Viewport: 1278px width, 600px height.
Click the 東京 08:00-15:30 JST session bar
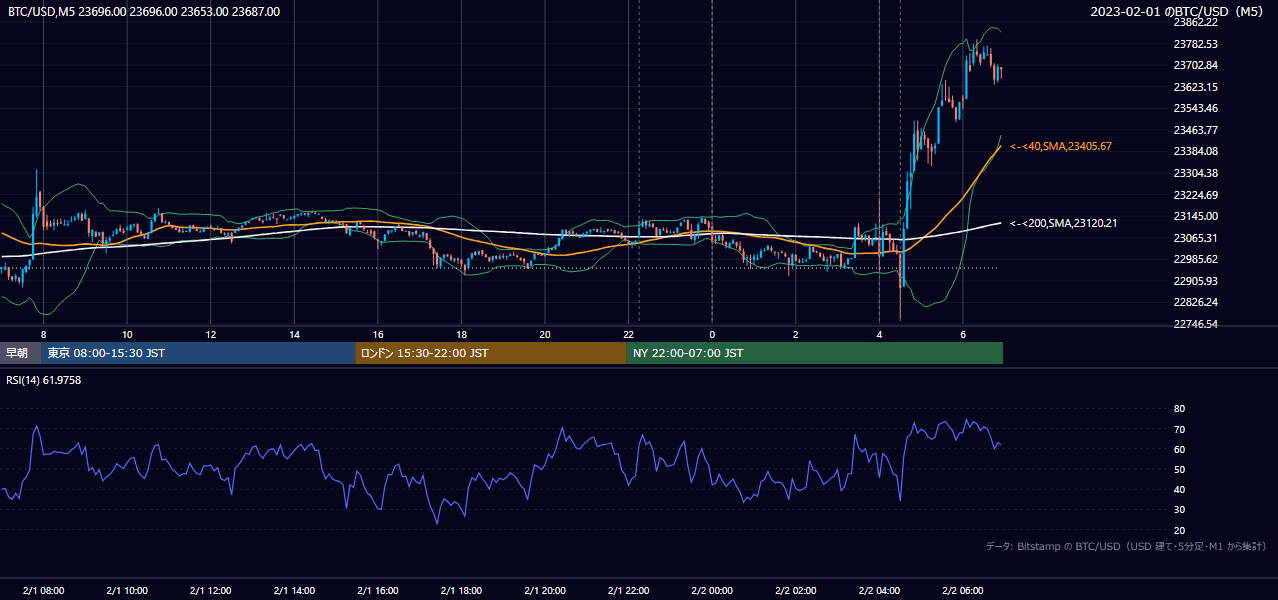click(198, 353)
